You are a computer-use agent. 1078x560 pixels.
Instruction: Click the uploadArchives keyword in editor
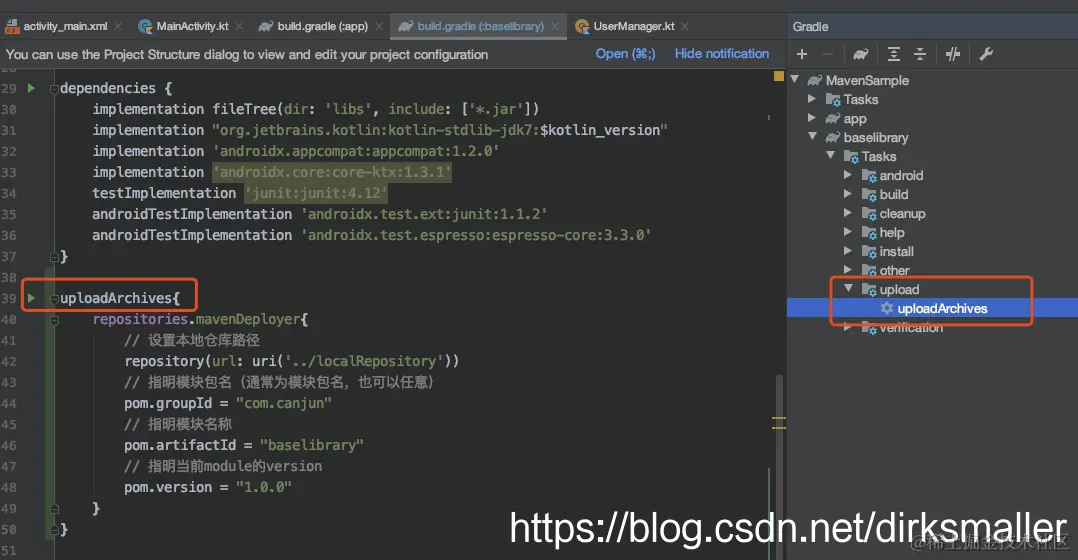pyautogui.click(x=116, y=298)
